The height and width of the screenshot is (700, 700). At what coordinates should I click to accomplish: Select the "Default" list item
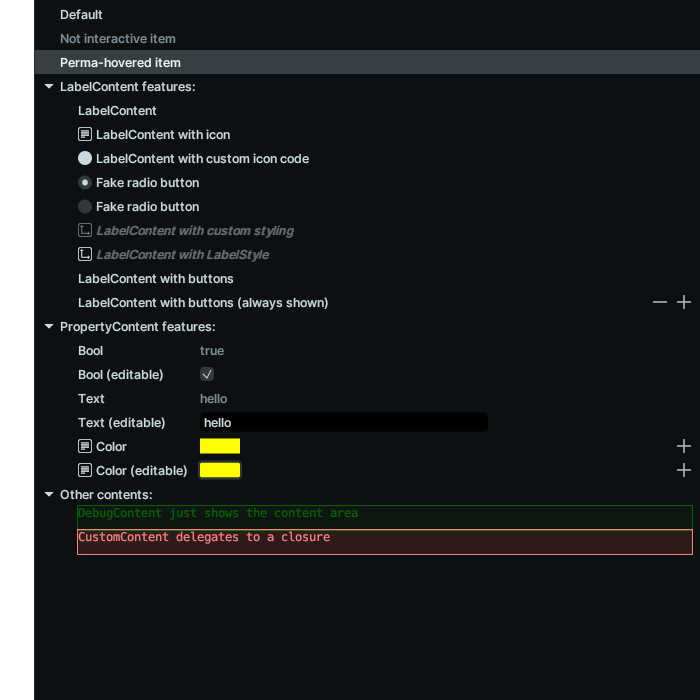[x=81, y=15]
